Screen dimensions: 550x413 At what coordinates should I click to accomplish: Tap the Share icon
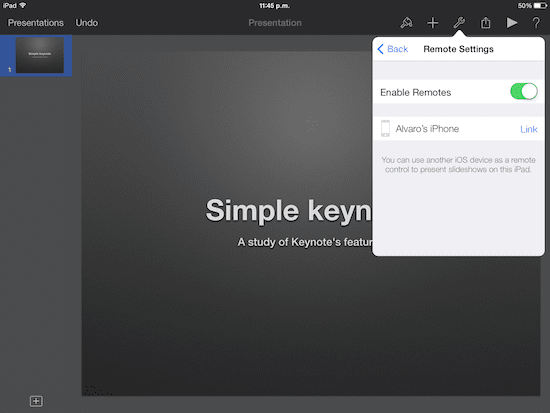click(x=485, y=23)
